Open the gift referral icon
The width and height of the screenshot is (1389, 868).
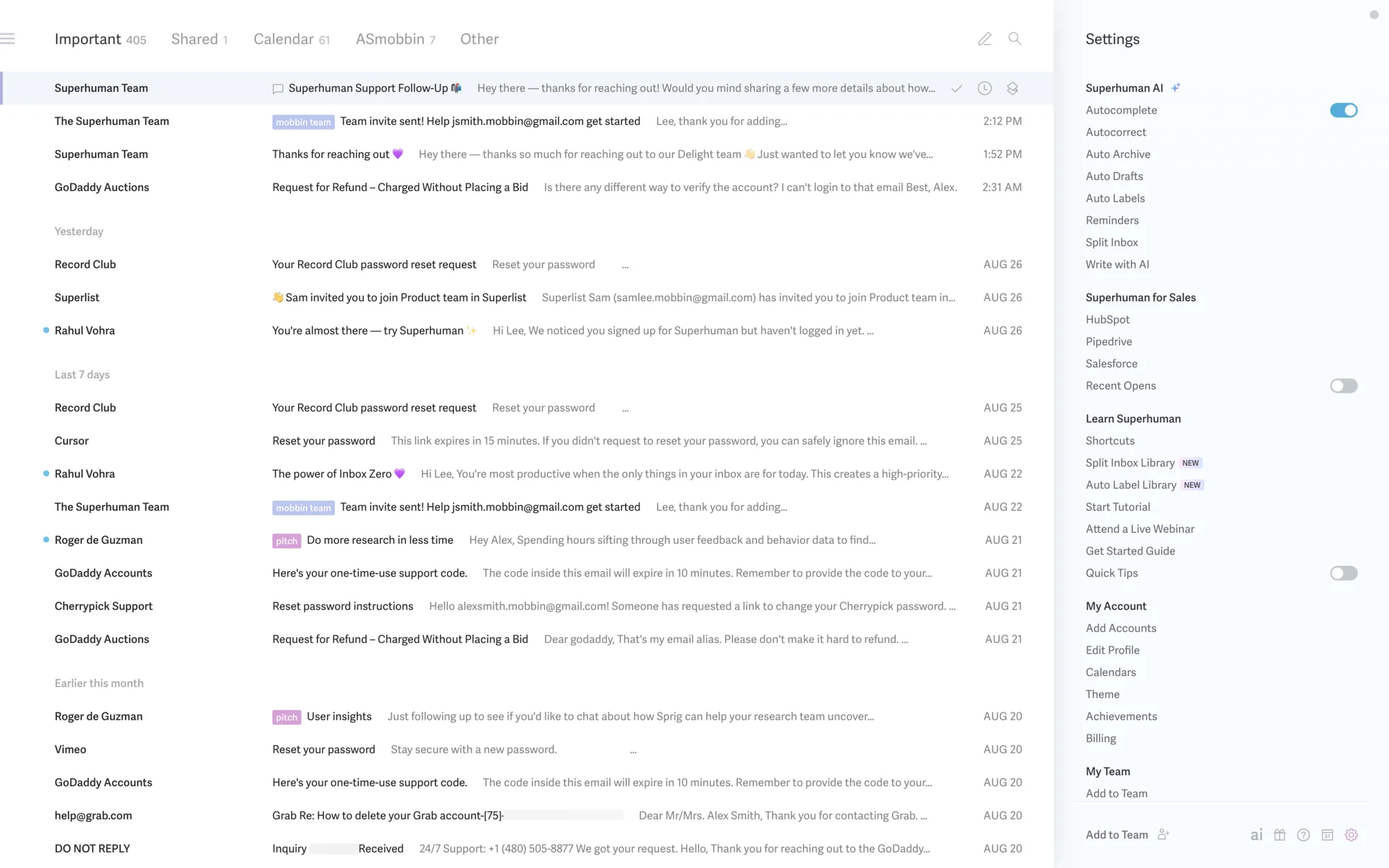(x=1280, y=835)
